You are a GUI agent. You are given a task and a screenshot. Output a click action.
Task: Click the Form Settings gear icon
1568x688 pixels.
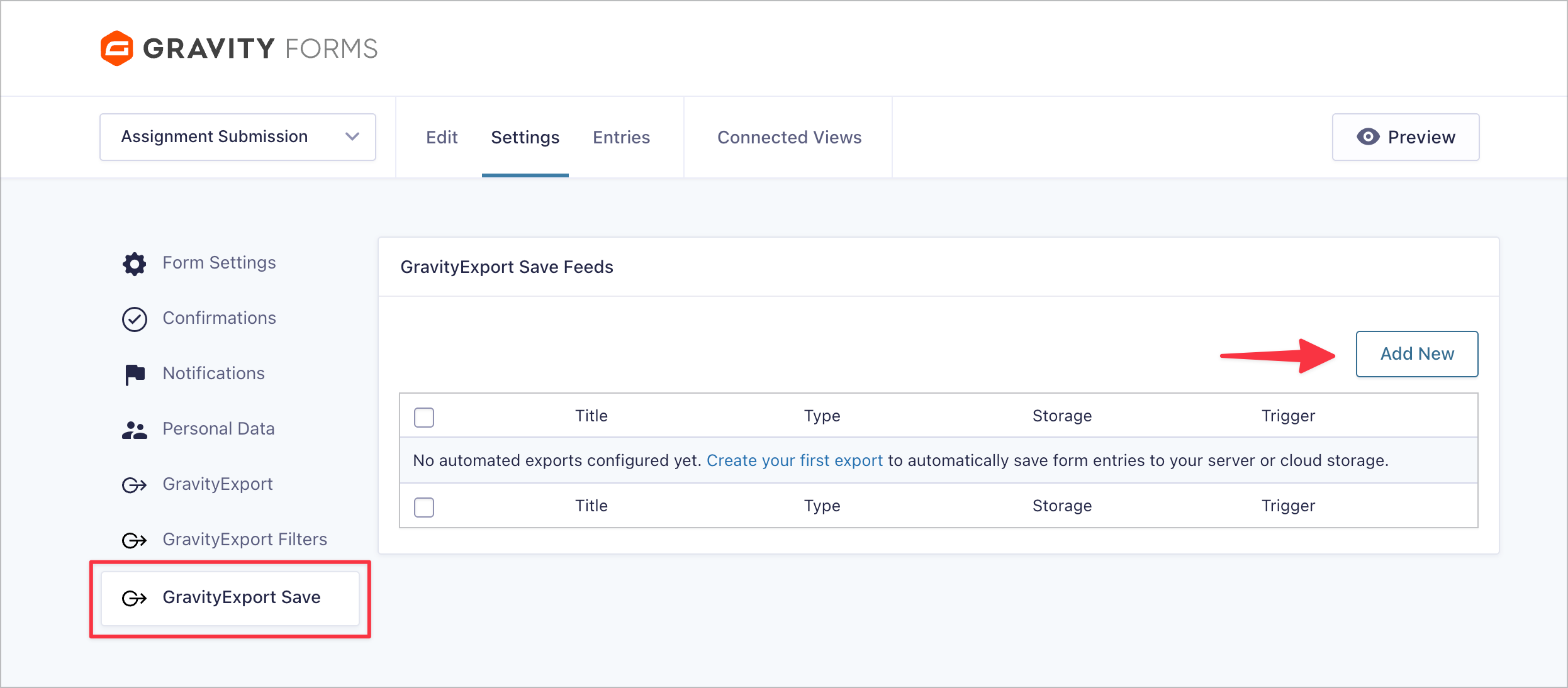(133, 264)
